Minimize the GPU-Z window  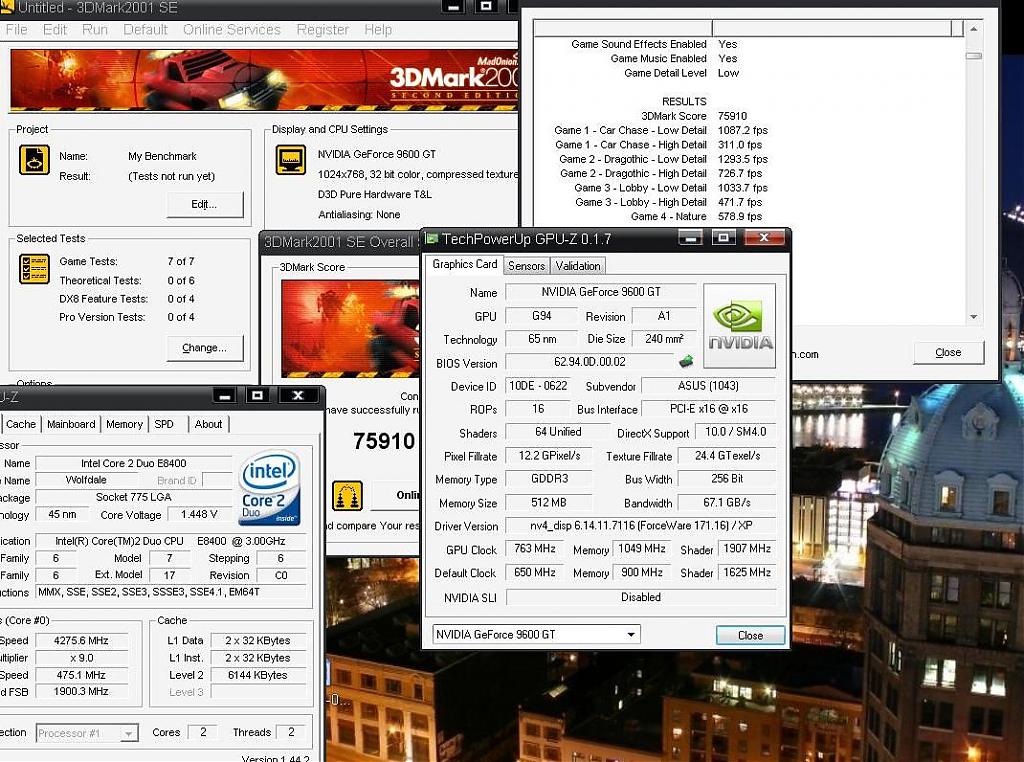click(x=690, y=238)
